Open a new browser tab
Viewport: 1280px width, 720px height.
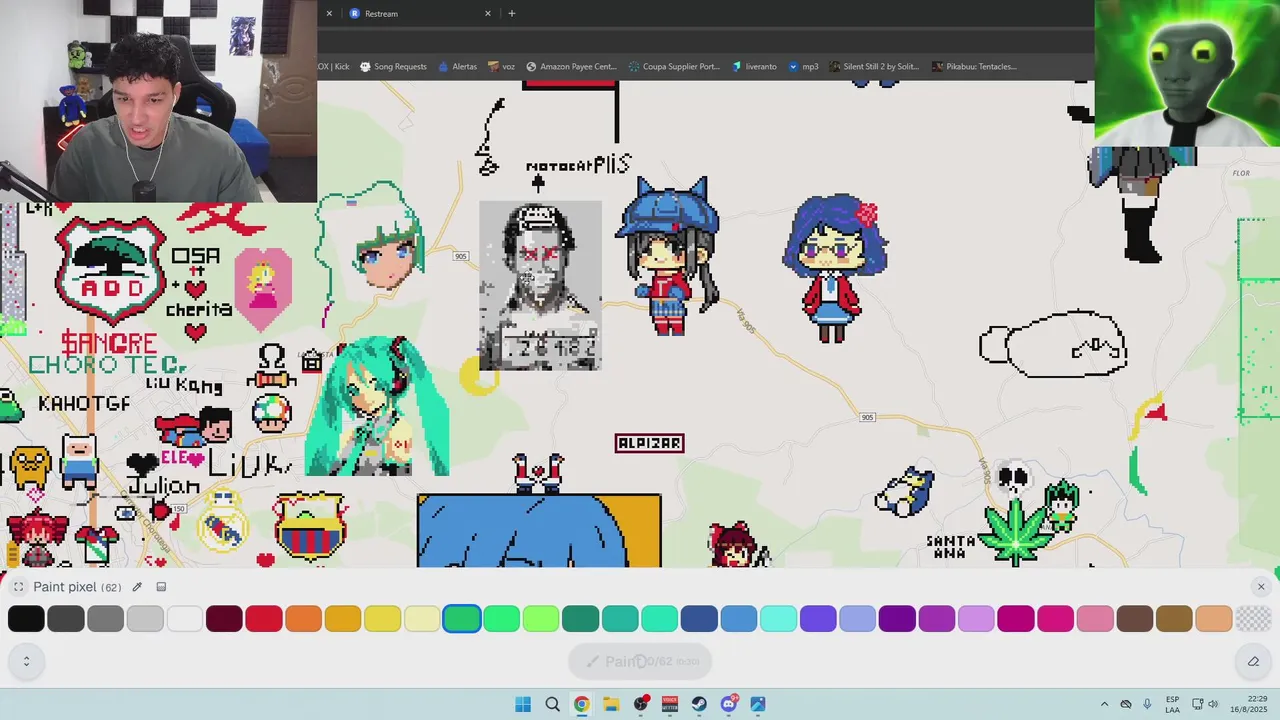[511, 13]
